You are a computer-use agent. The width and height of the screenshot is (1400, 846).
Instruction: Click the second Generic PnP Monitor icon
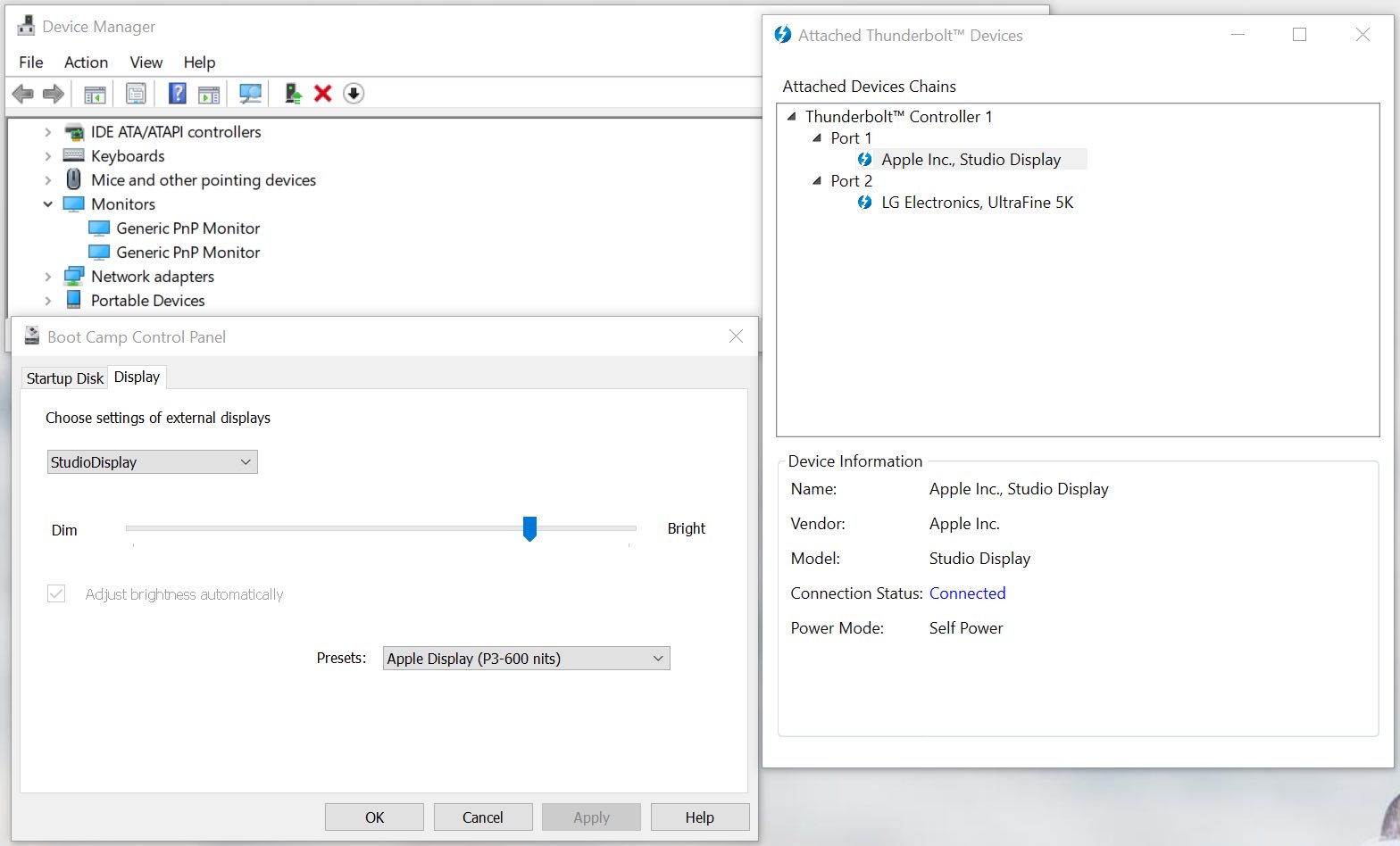[99, 253]
